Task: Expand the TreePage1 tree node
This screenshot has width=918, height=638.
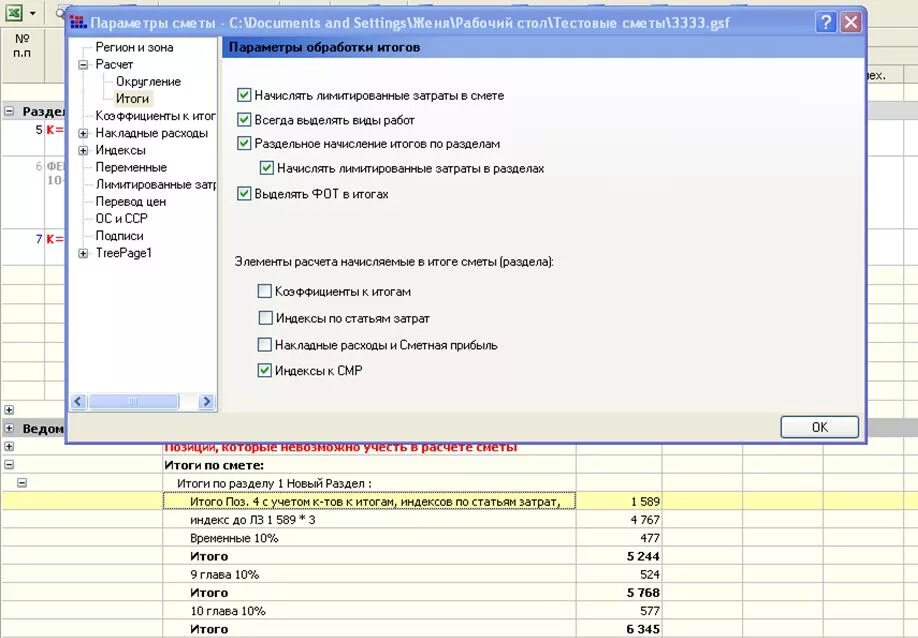Action: click(x=83, y=253)
